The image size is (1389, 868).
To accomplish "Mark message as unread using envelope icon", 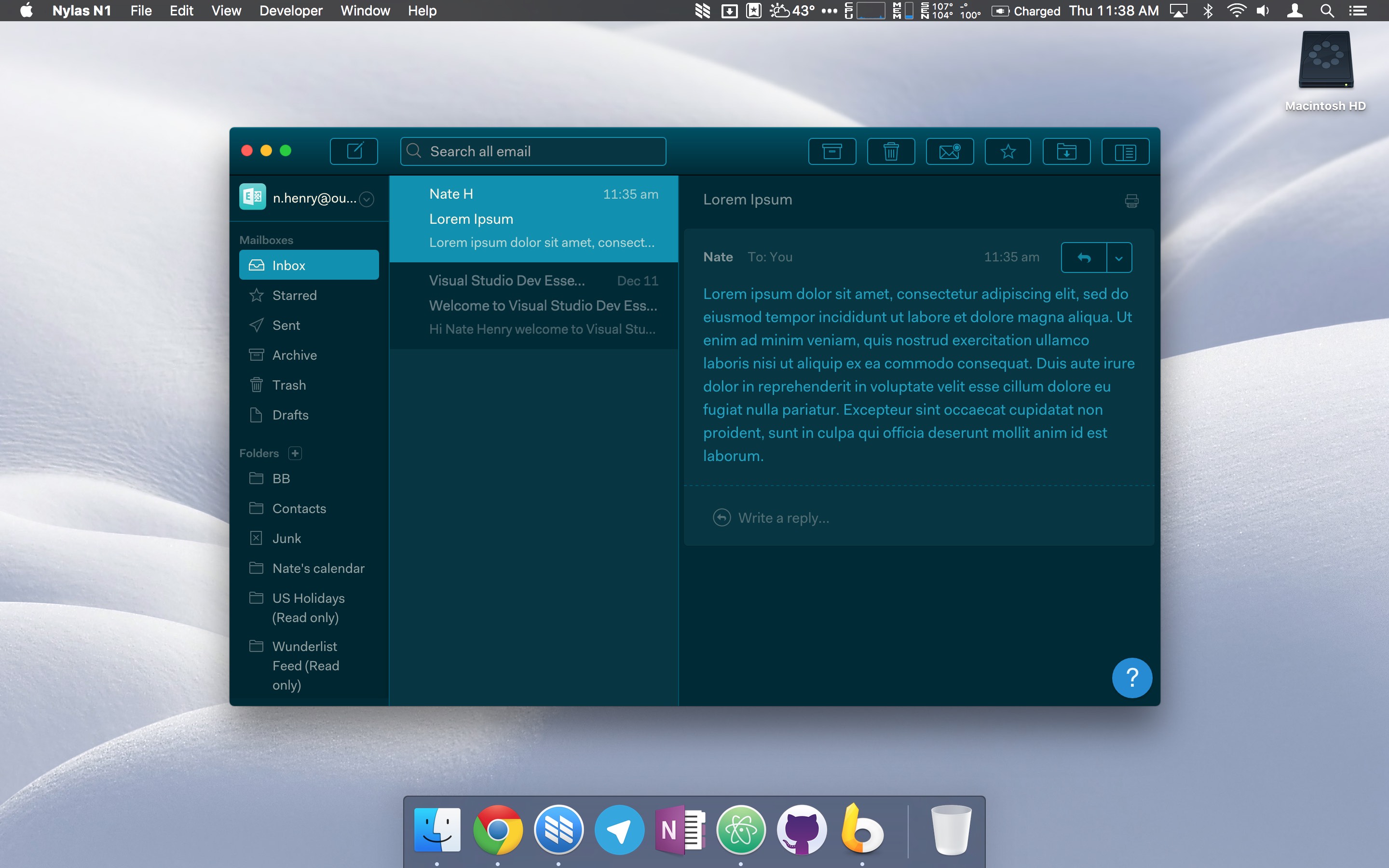I will (949, 151).
